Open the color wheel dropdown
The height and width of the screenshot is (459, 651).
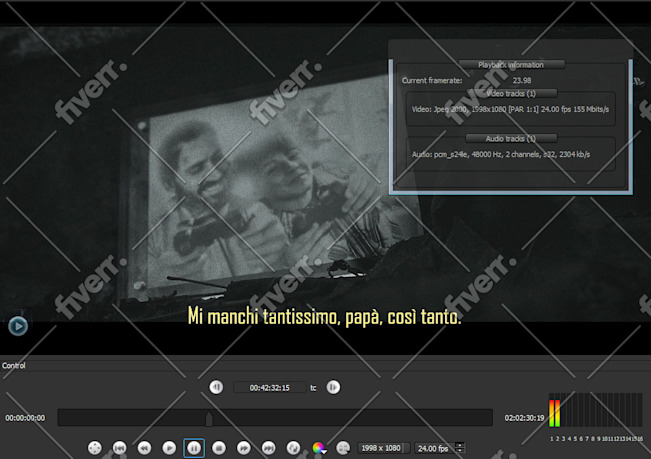tap(319, 448)
